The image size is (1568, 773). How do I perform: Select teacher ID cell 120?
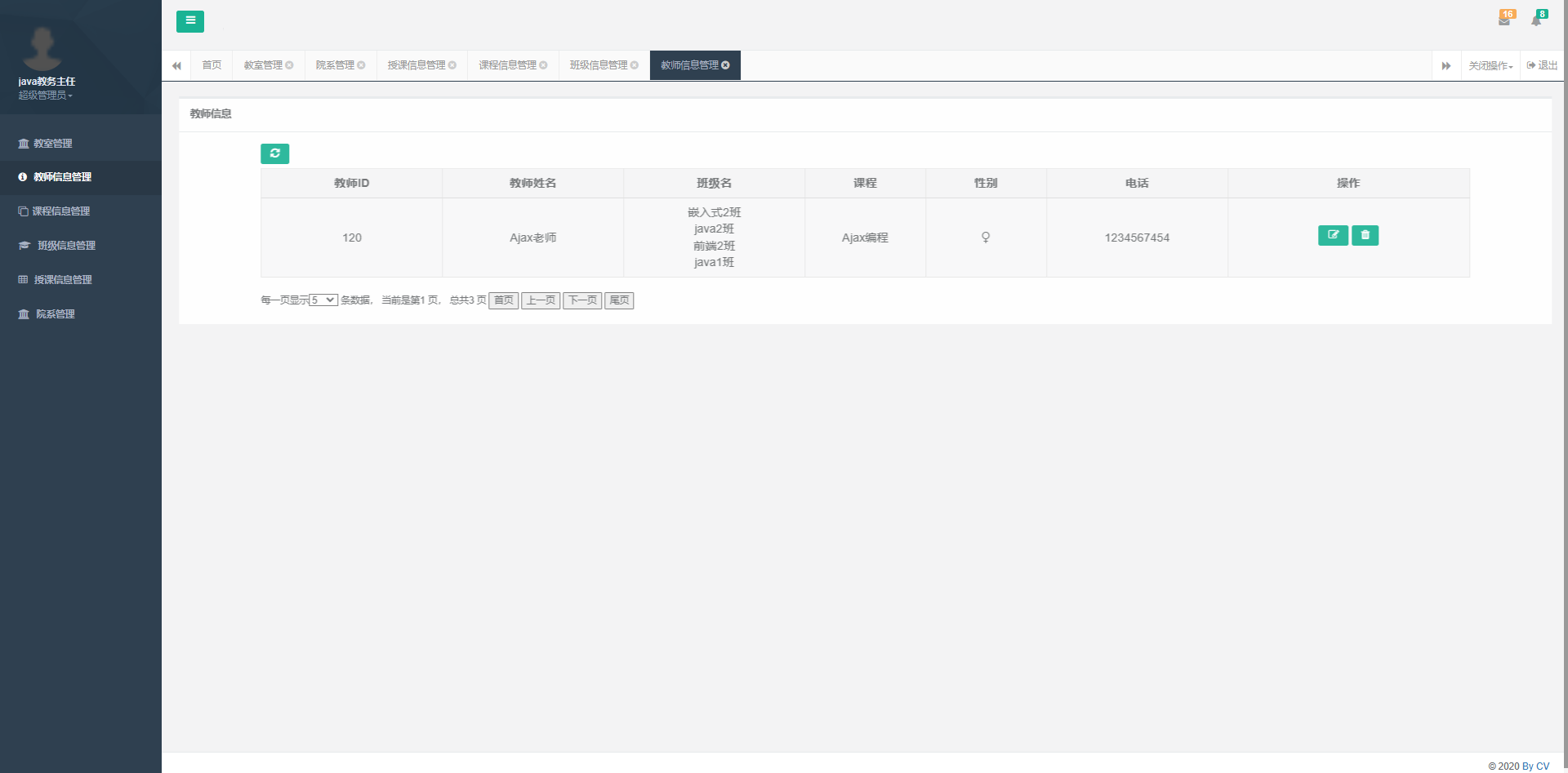[x=352, y=238]
